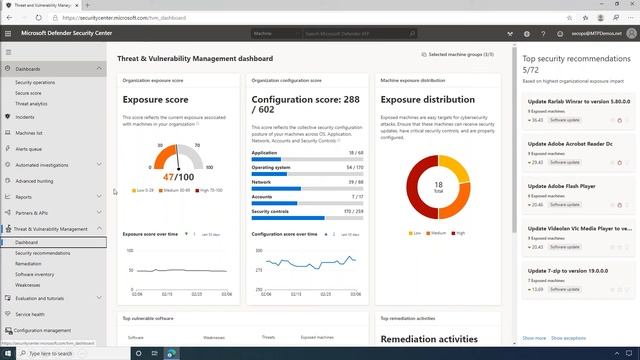Click the Windows taskbar search box
640x360 pixels.
pyautogui.click(x=73, y=353)
